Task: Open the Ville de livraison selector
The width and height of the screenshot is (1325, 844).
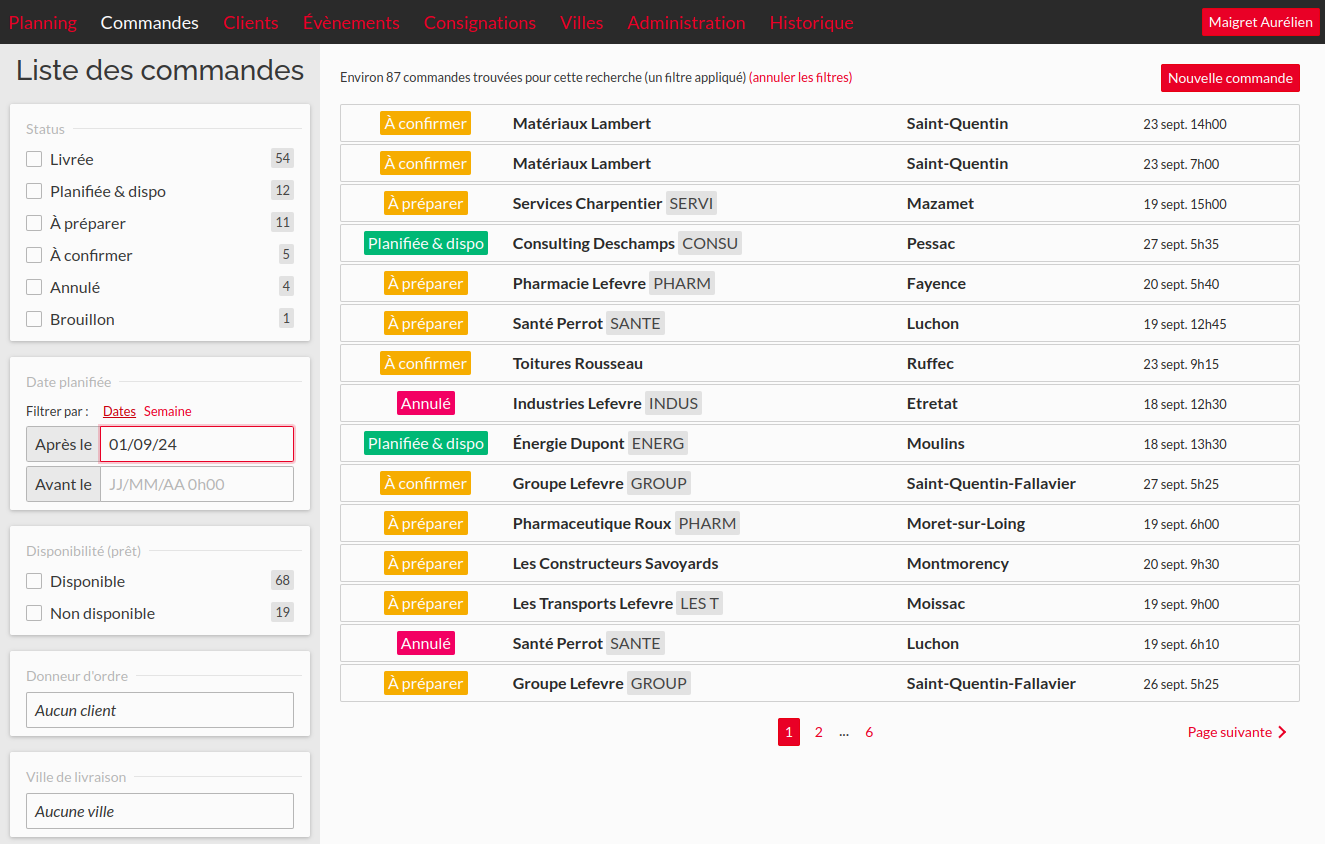Action: [x=160, y=811]
